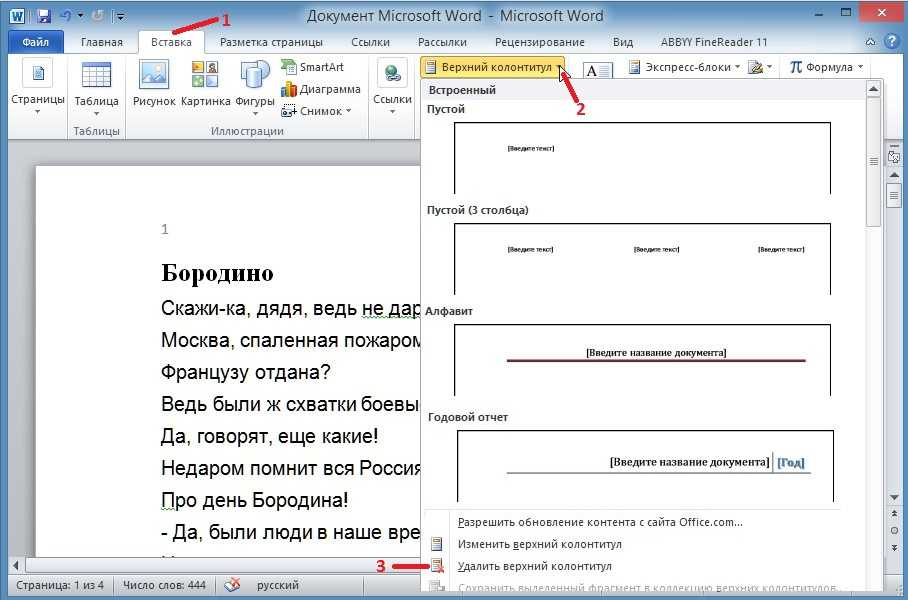This screenshot has width=908, height=600.
Task: Open the Разметка страницы tab
Action: tap(271, 42)
